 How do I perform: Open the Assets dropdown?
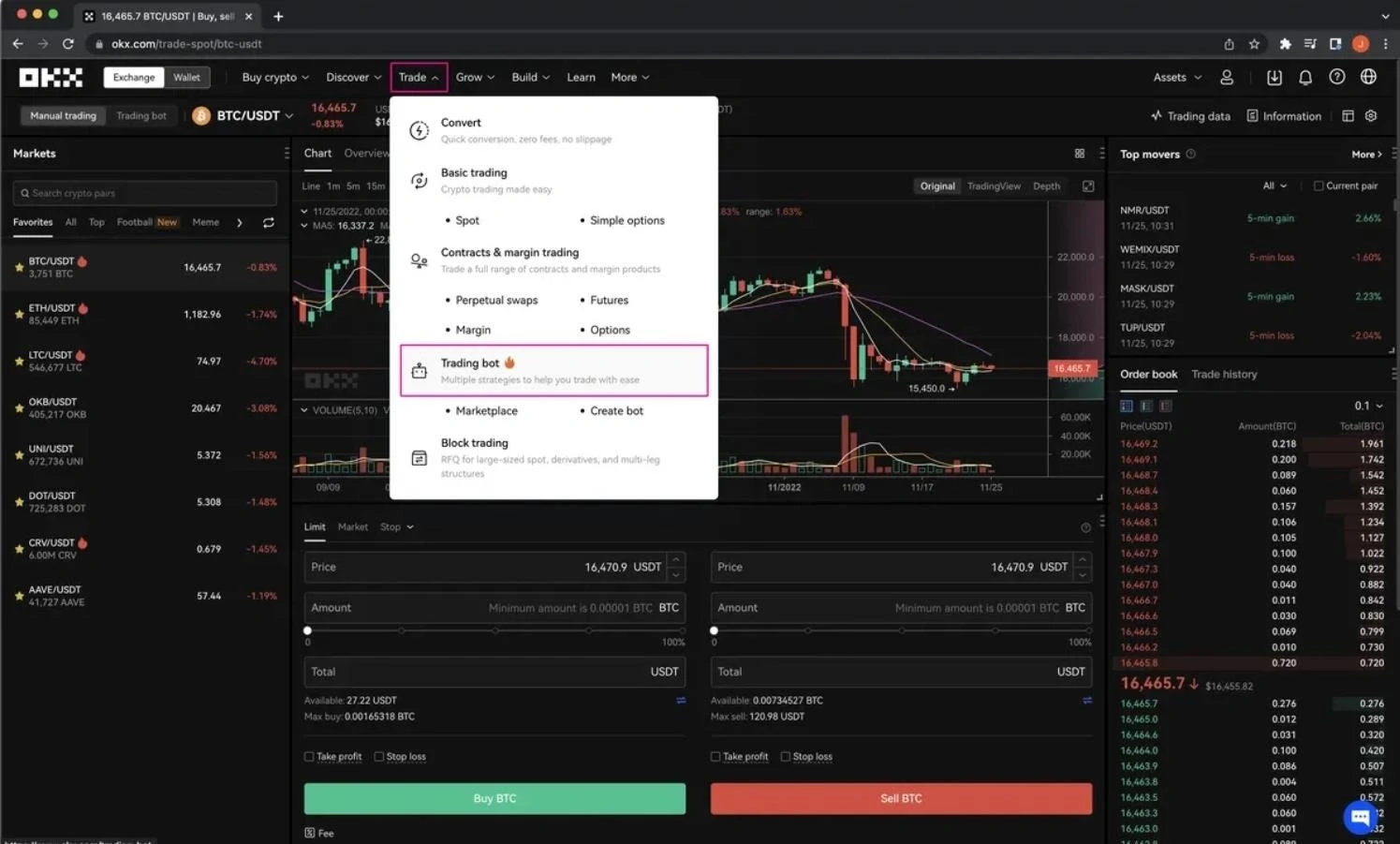tap(1177, 78)
